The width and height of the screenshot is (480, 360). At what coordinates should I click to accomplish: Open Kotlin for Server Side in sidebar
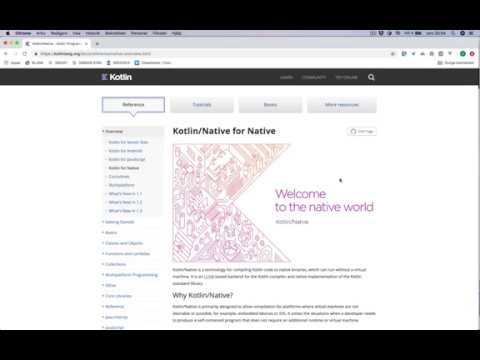tap(128, 142)
